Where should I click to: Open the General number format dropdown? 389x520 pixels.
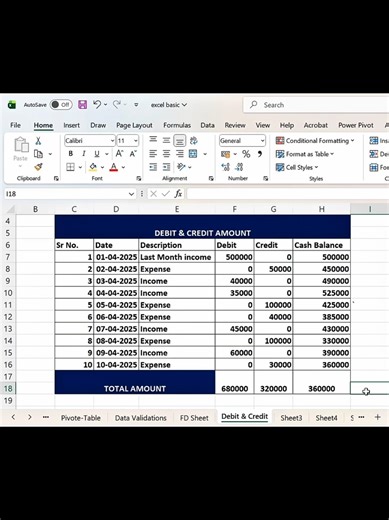(x=262, y=141)
